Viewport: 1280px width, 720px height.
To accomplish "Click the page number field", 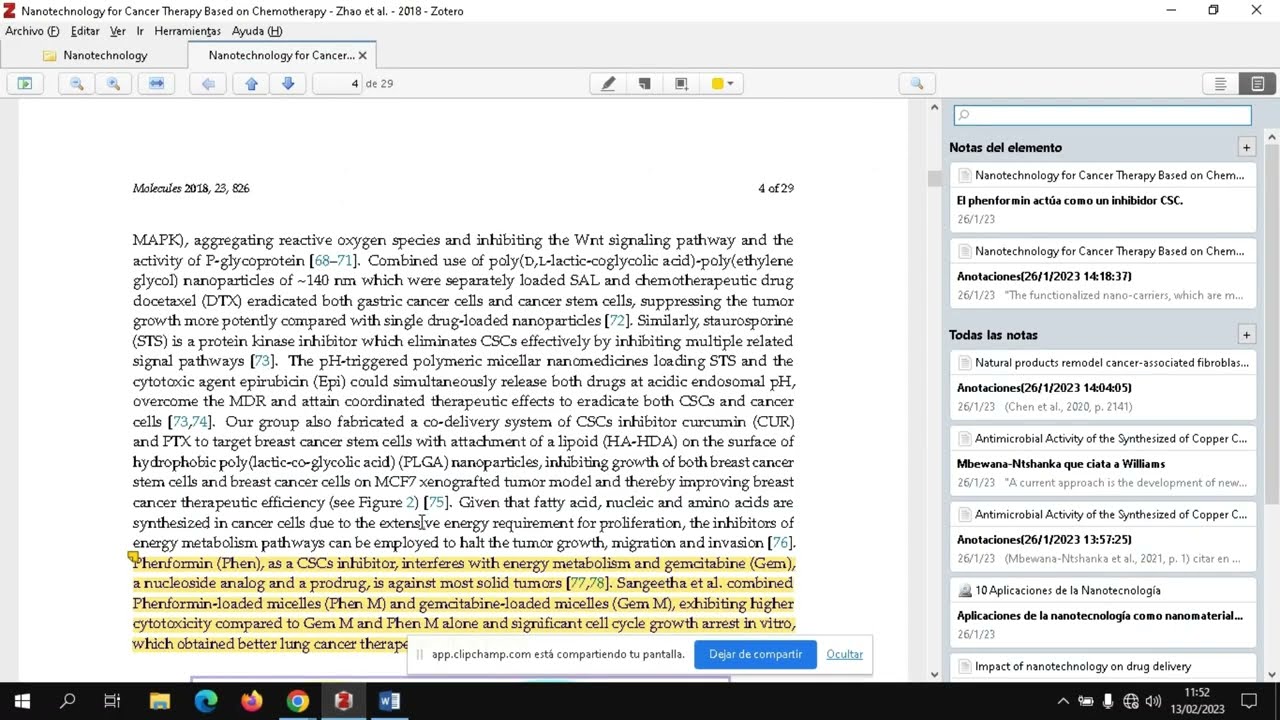I will pos(338,84).
